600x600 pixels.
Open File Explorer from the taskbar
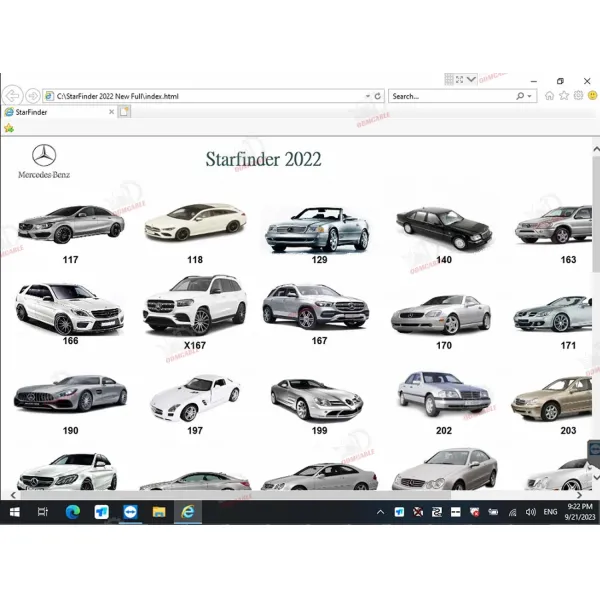(x=159, y=512)
